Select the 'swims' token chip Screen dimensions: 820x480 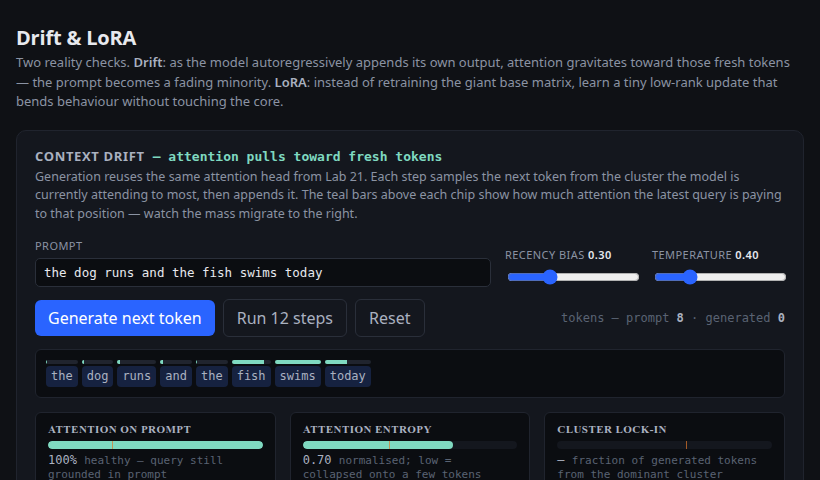click(x=298, y=376)
